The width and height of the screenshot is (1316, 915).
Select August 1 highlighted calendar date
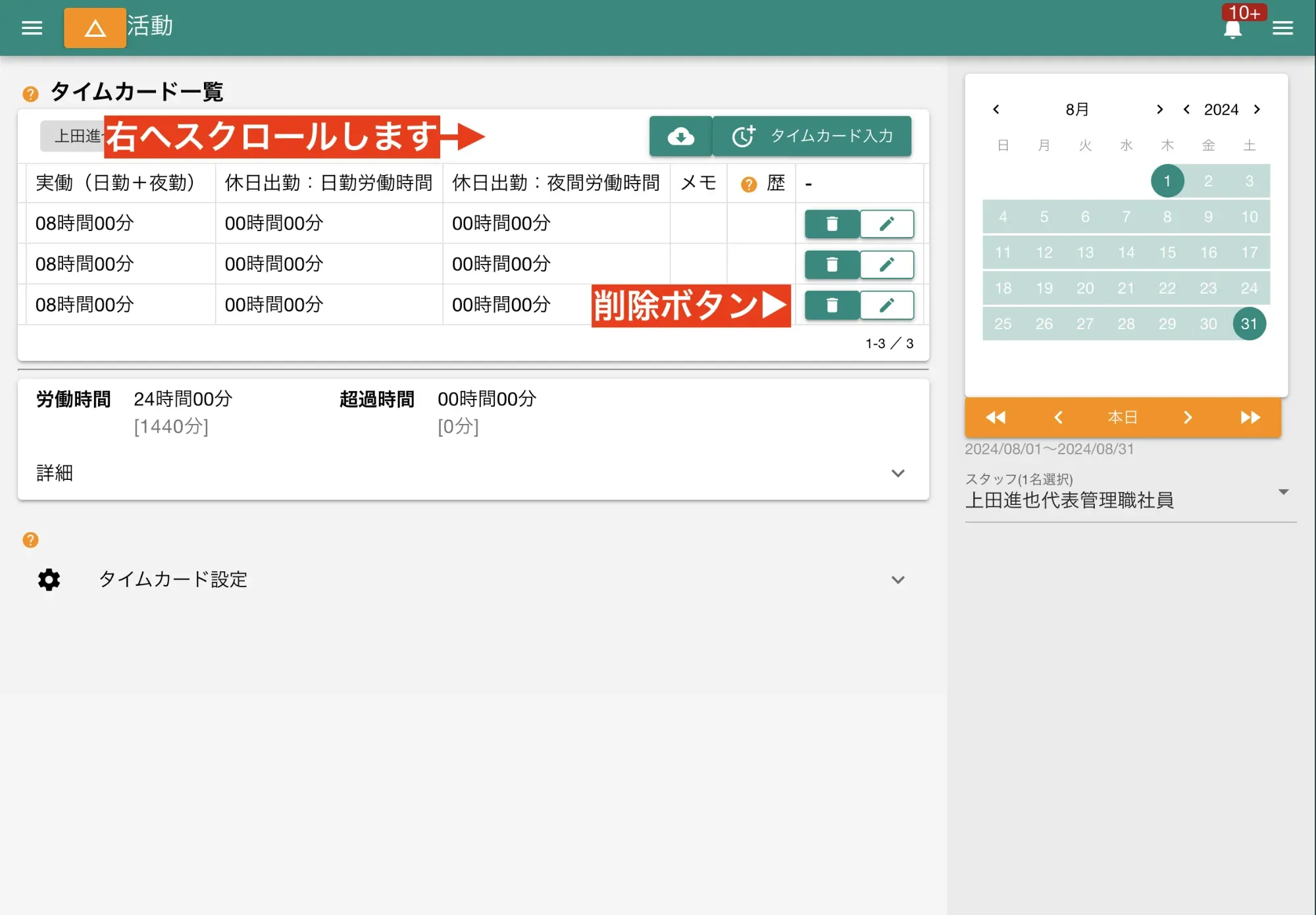pos(1167,180)
